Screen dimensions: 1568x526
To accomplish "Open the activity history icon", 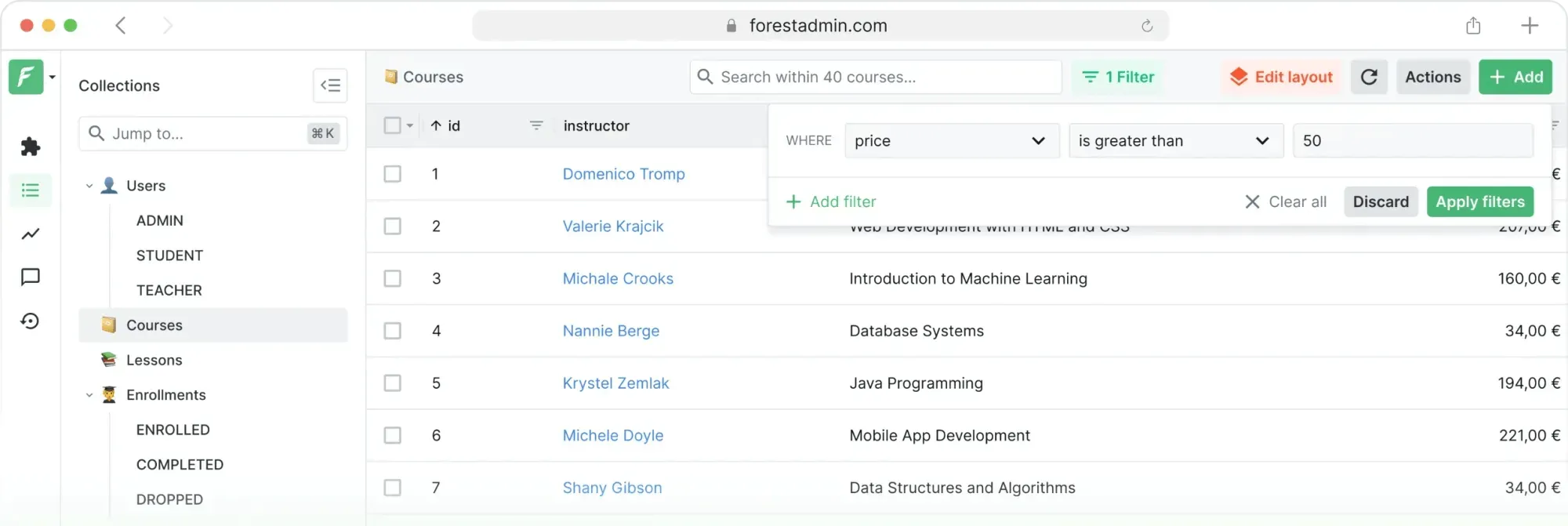I will coord(30,321).
